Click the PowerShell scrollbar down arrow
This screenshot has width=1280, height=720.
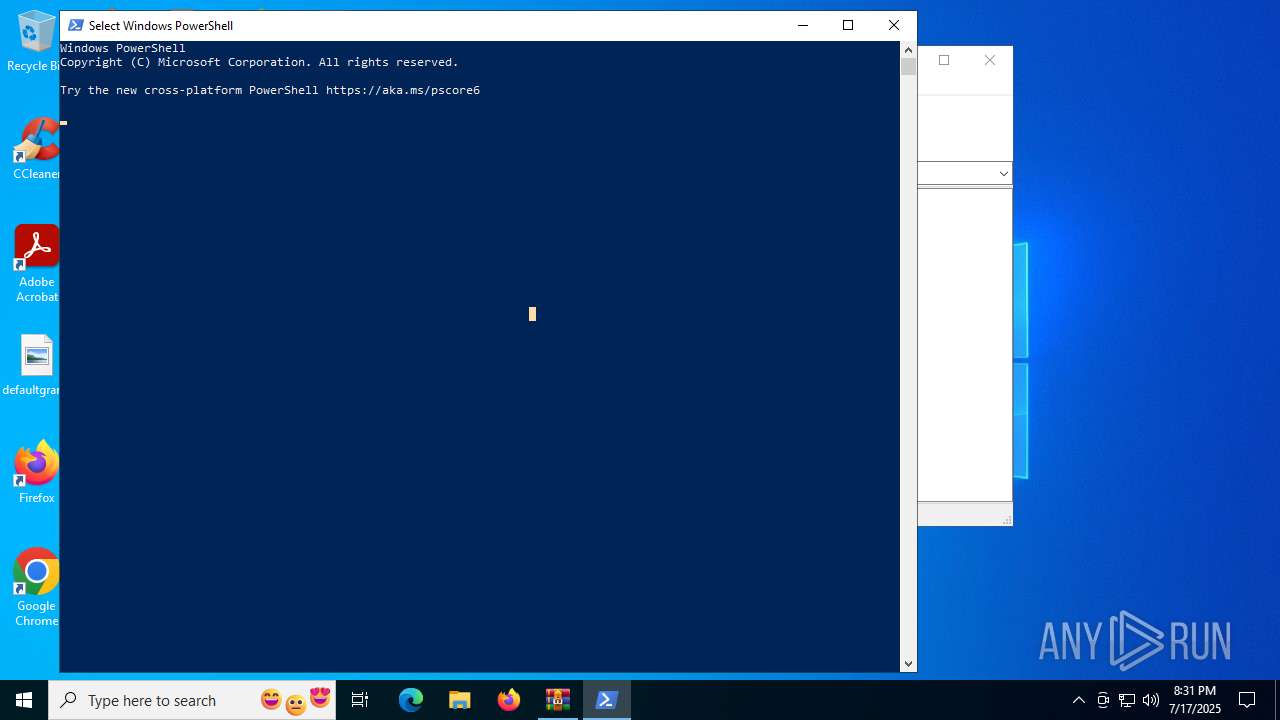[908, 663]
